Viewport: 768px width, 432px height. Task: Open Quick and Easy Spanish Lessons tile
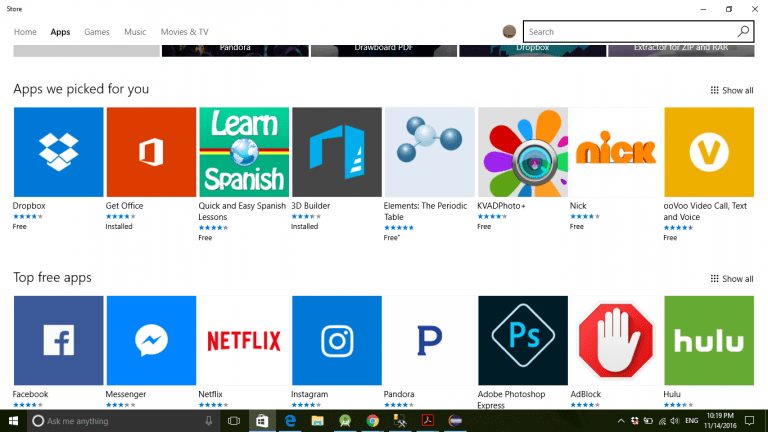tap(244, 152)
